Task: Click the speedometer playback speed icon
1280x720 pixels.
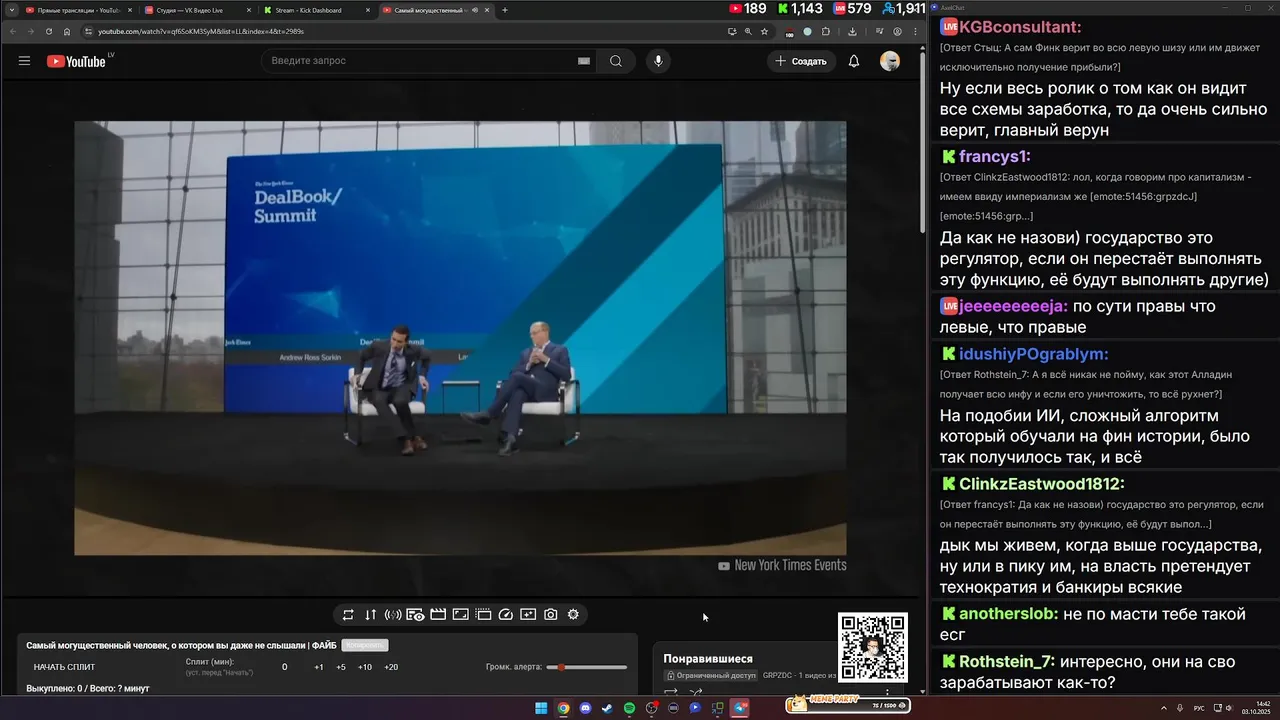Action: coord(506,615)
